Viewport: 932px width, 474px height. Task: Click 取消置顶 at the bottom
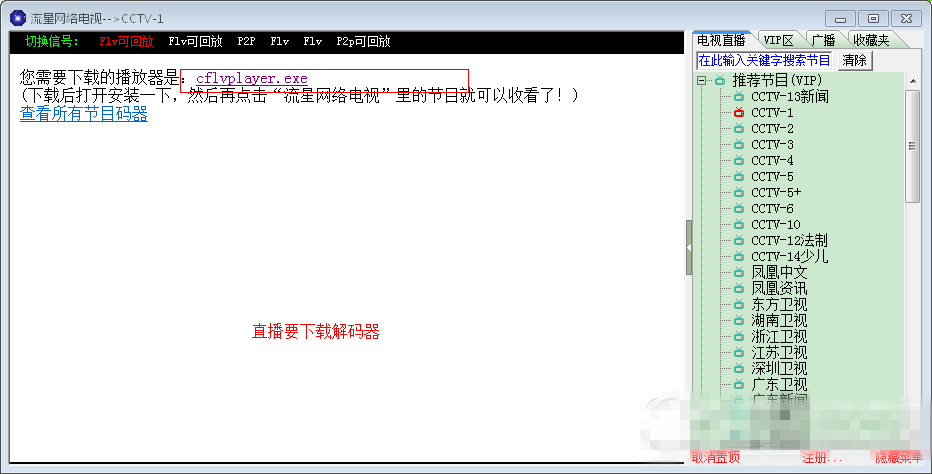716,457
